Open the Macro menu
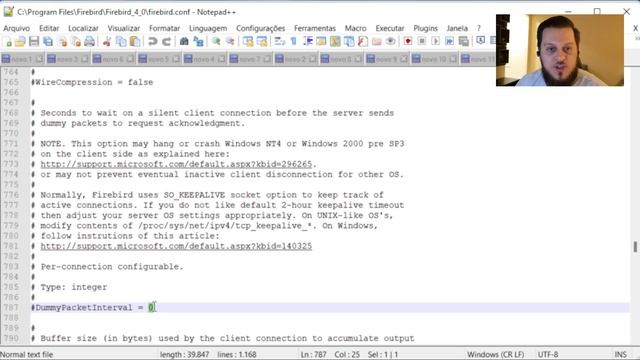This screenshot has height=360, width=640. (x=356, y=28)
